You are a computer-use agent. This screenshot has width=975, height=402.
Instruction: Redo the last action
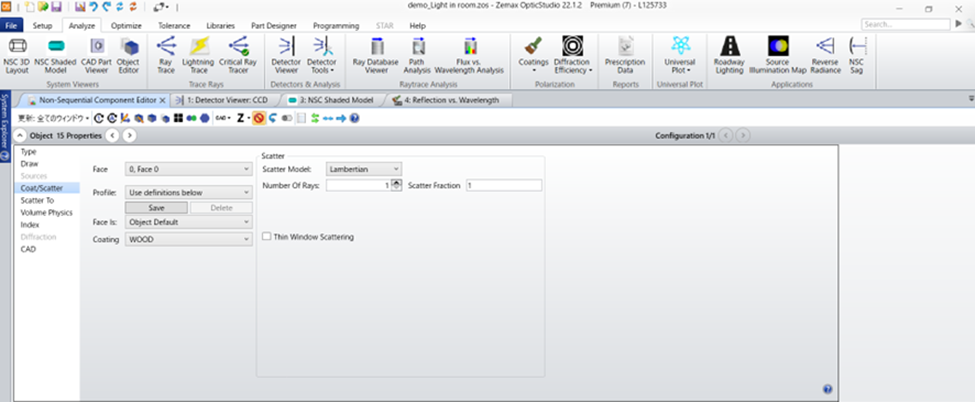click(x=106, y=7)
